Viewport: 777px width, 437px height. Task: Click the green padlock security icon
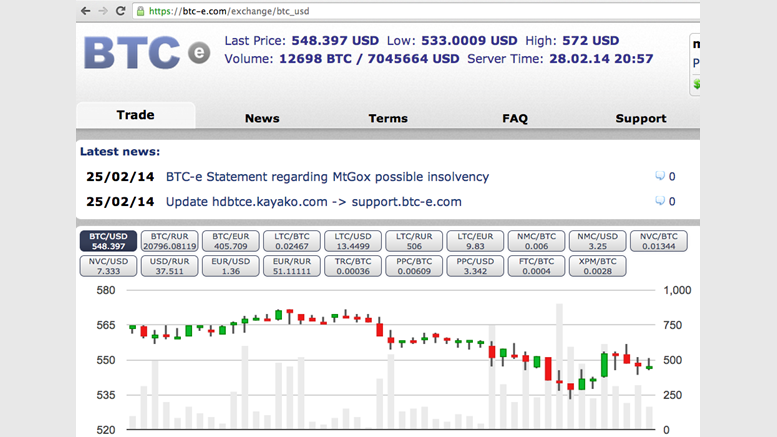[x=141, y=11]
